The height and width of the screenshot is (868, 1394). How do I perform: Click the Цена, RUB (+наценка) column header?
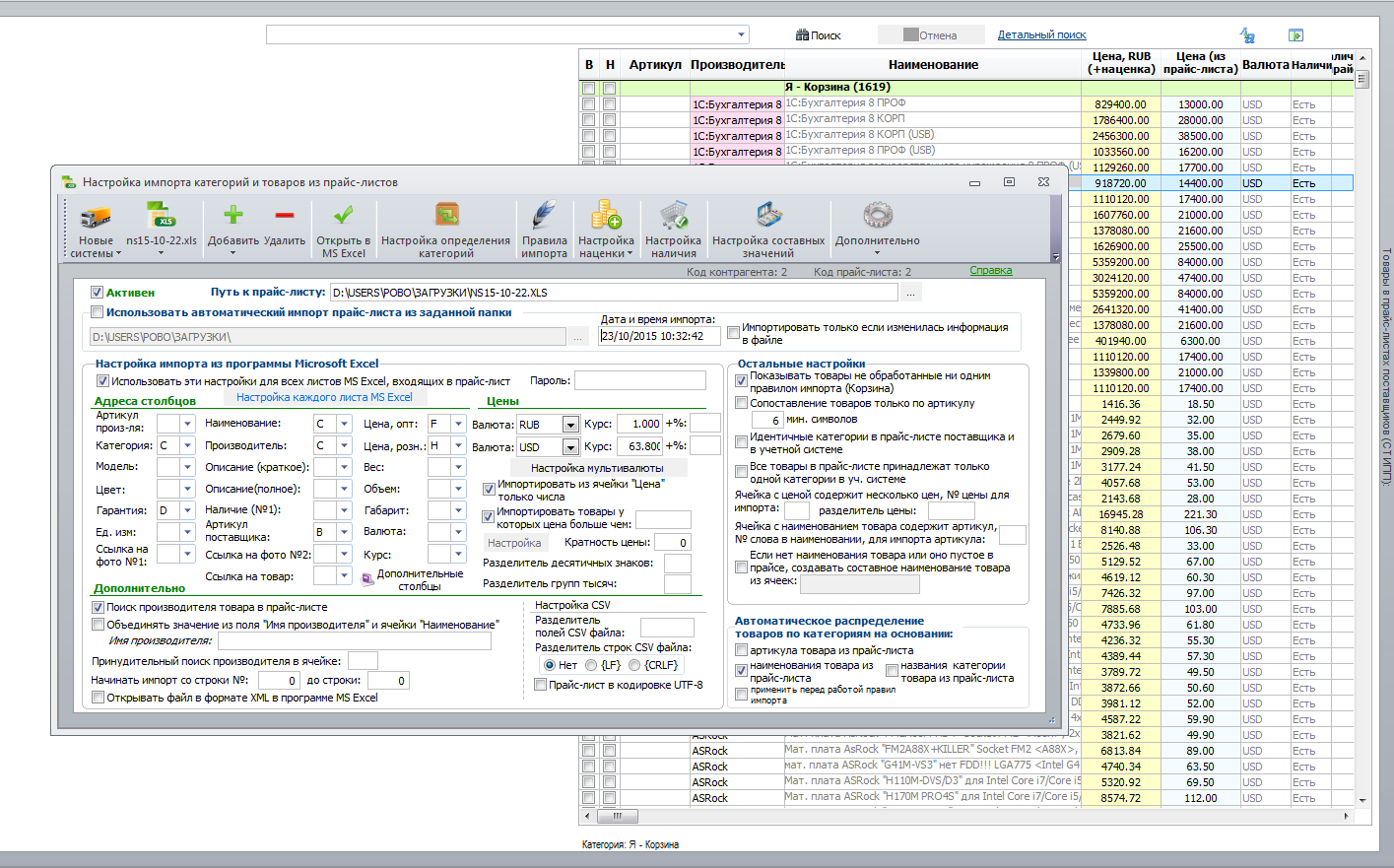coord(1121,63)
